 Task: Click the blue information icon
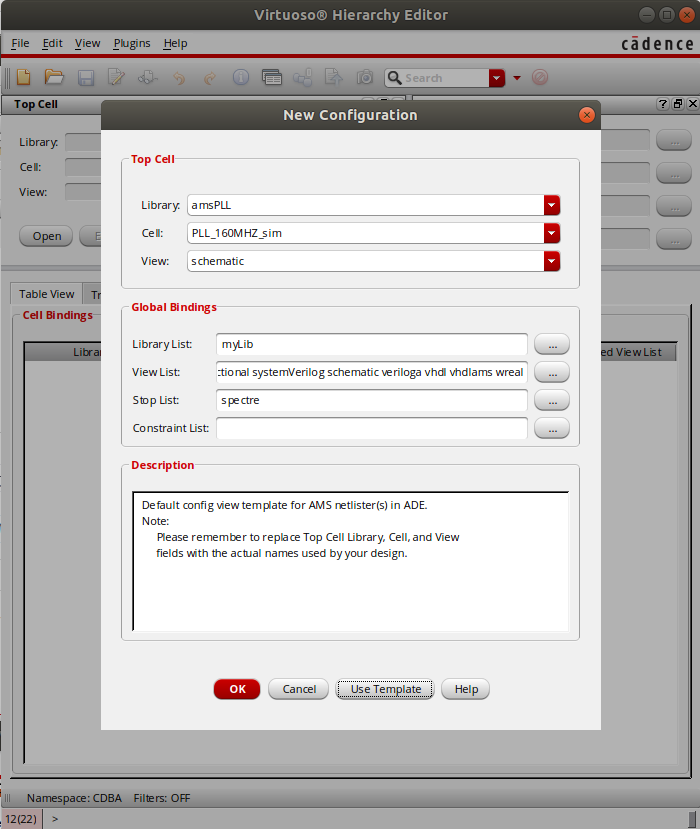[241, 78]
